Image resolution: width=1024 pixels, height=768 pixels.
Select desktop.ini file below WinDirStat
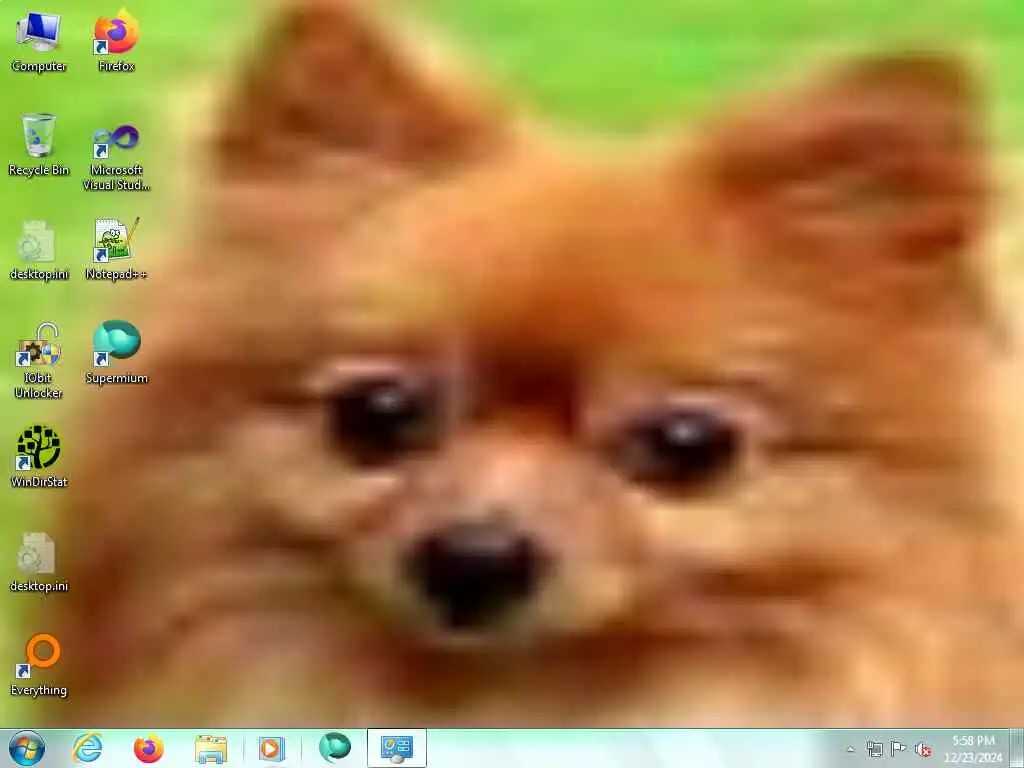(39, 562)
